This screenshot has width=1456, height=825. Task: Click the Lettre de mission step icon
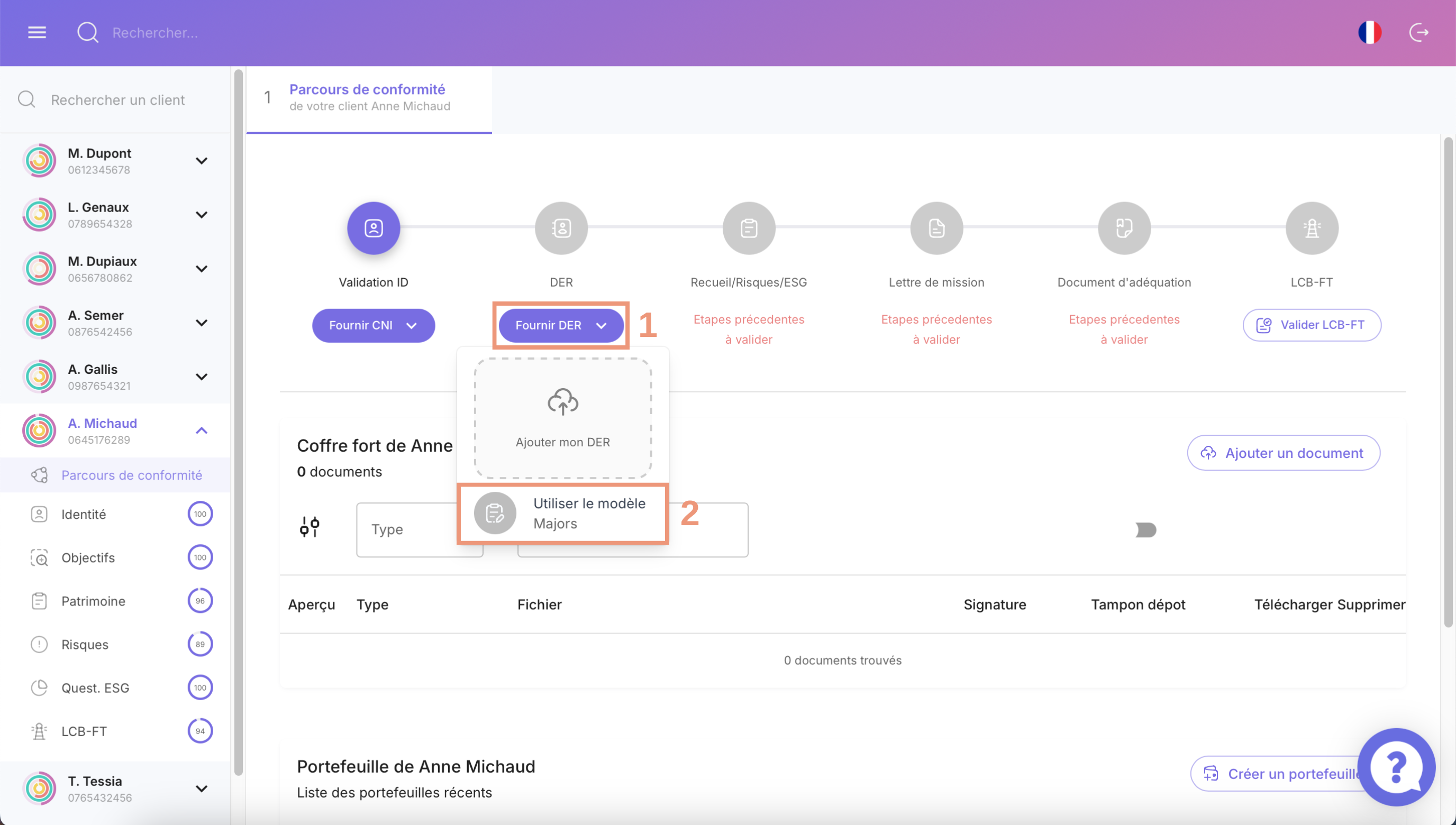(936, 228)
